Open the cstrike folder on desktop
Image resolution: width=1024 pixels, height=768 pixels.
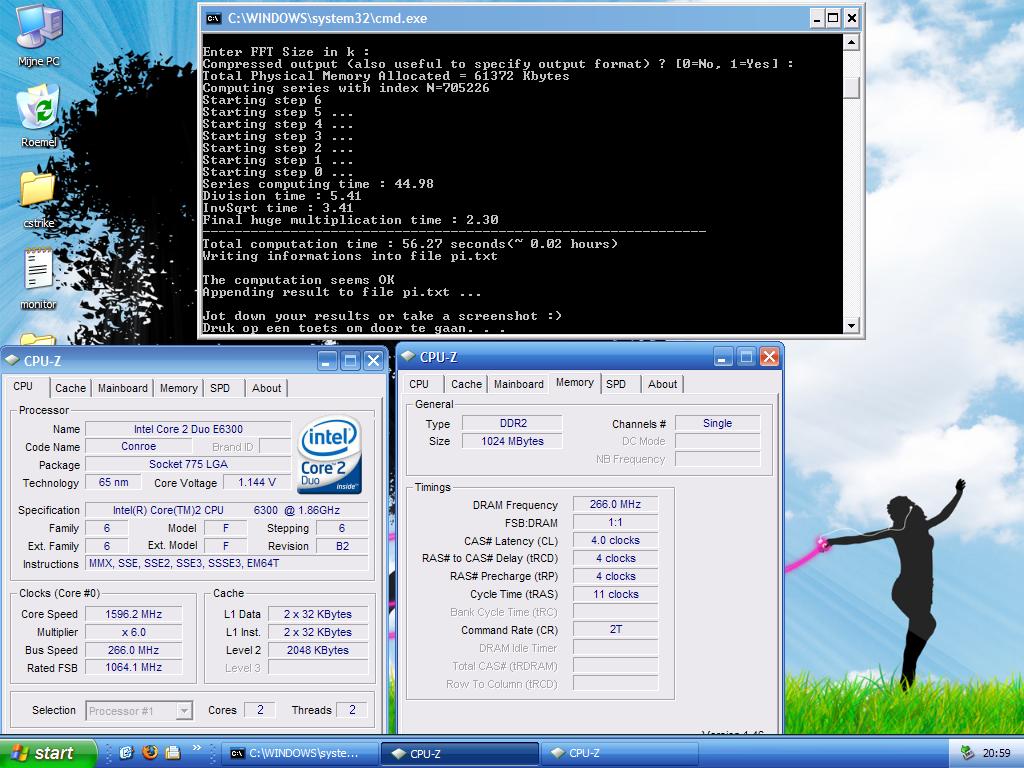point(38,197)
